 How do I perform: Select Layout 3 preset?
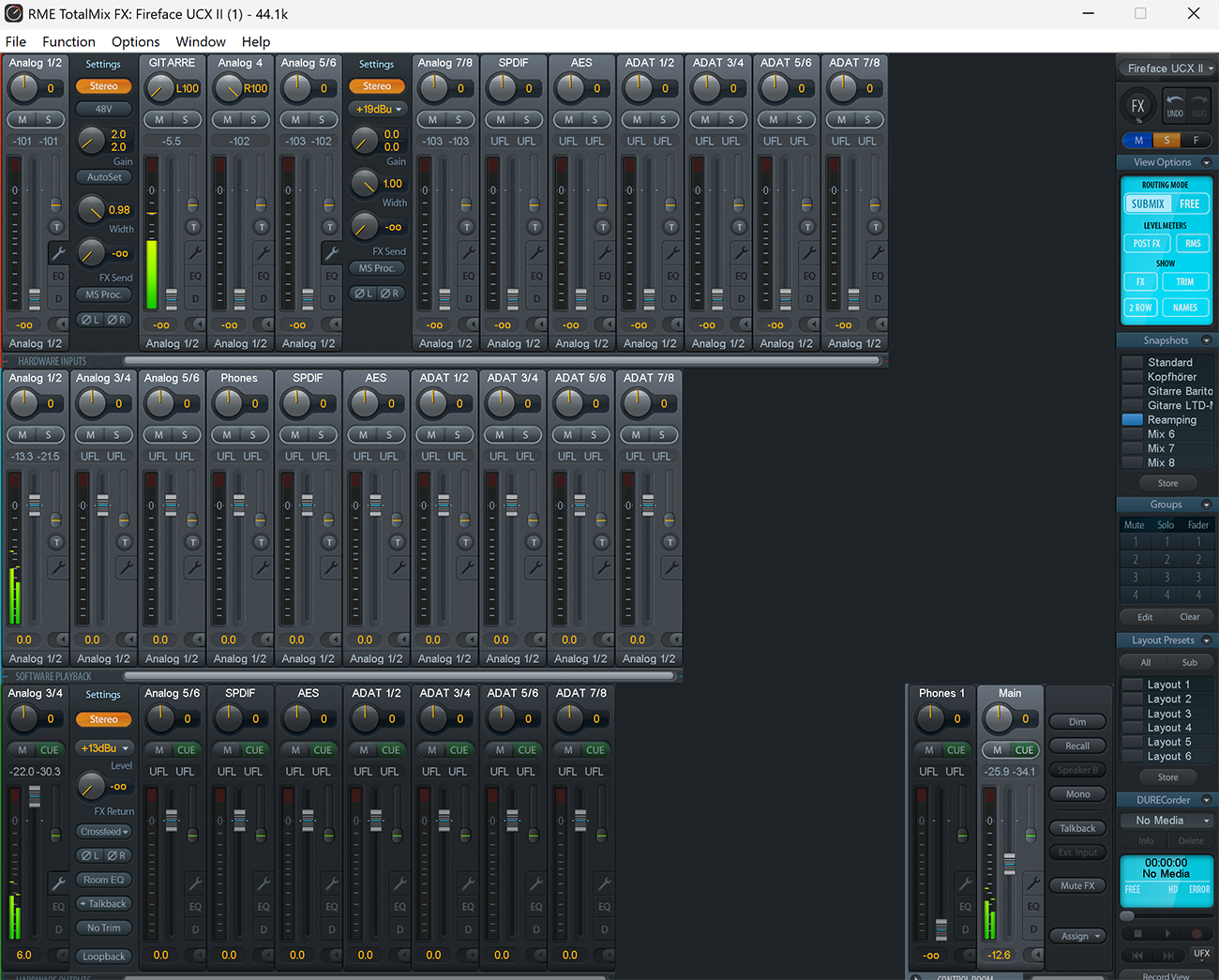pyautogui.click(x=1167, y=714)
